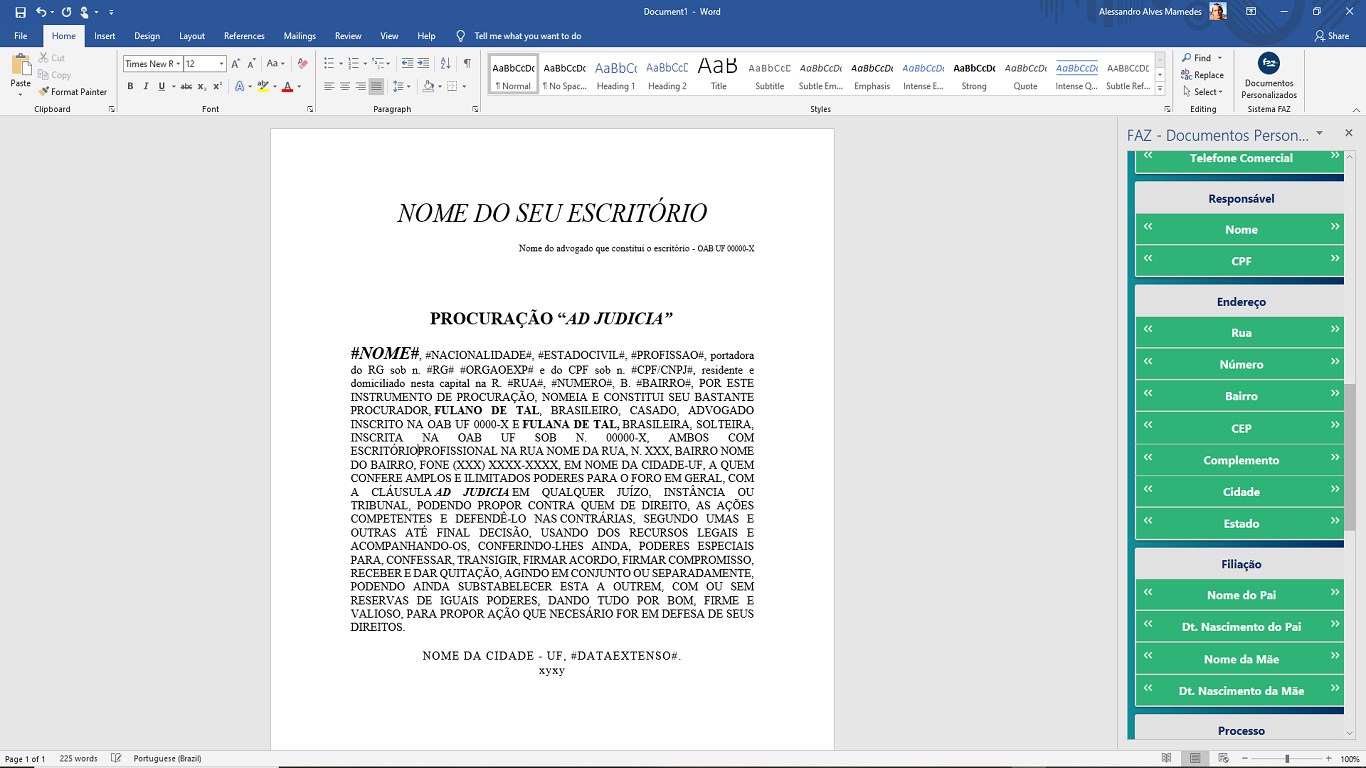Click the Tell me search box

[x=518, y=36]
